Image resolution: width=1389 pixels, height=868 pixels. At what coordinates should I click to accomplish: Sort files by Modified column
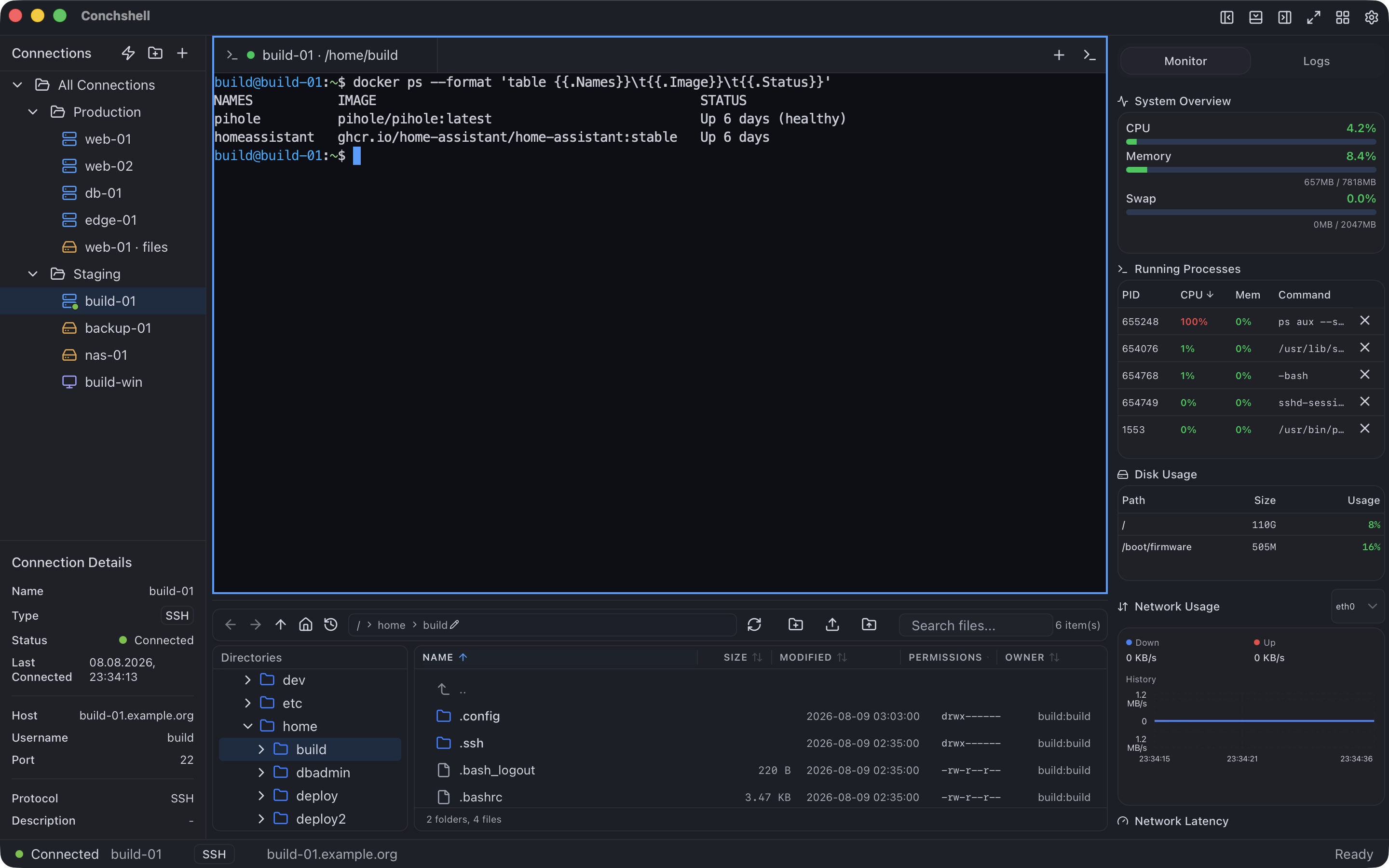[x=813, y=657]
